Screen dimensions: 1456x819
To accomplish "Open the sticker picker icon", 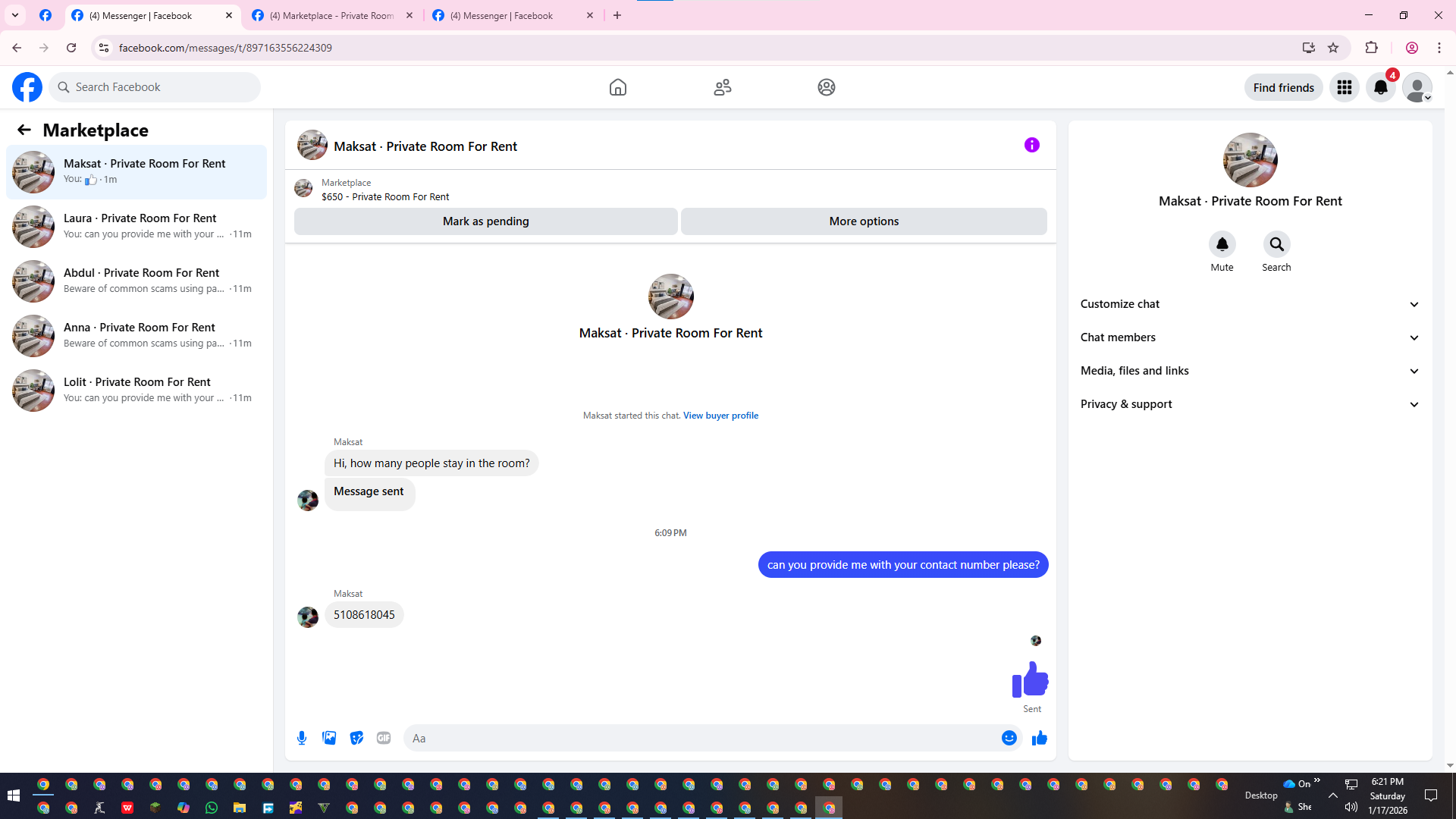I will 356,738.
